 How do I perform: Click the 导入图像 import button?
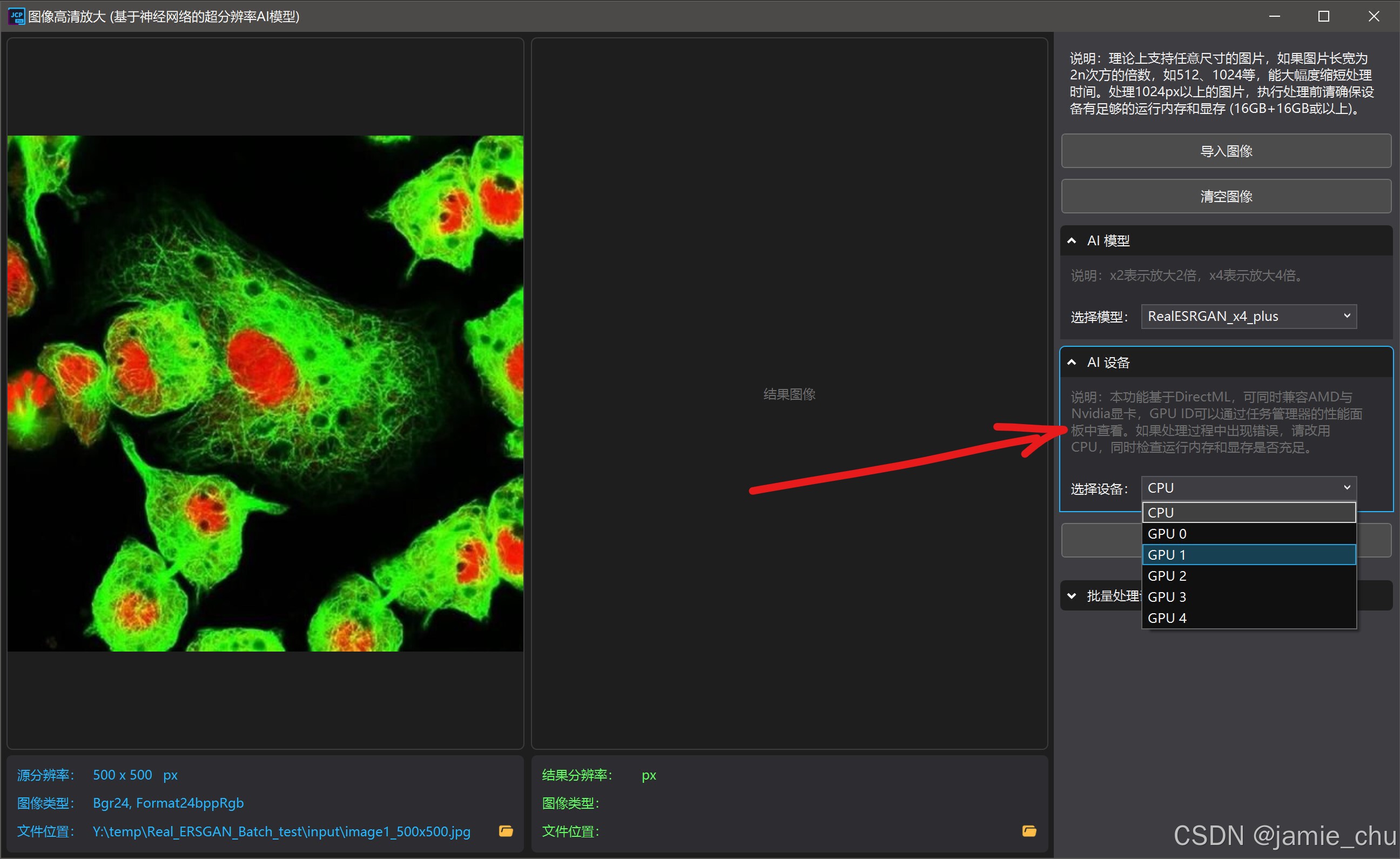tap(1226, 151)
